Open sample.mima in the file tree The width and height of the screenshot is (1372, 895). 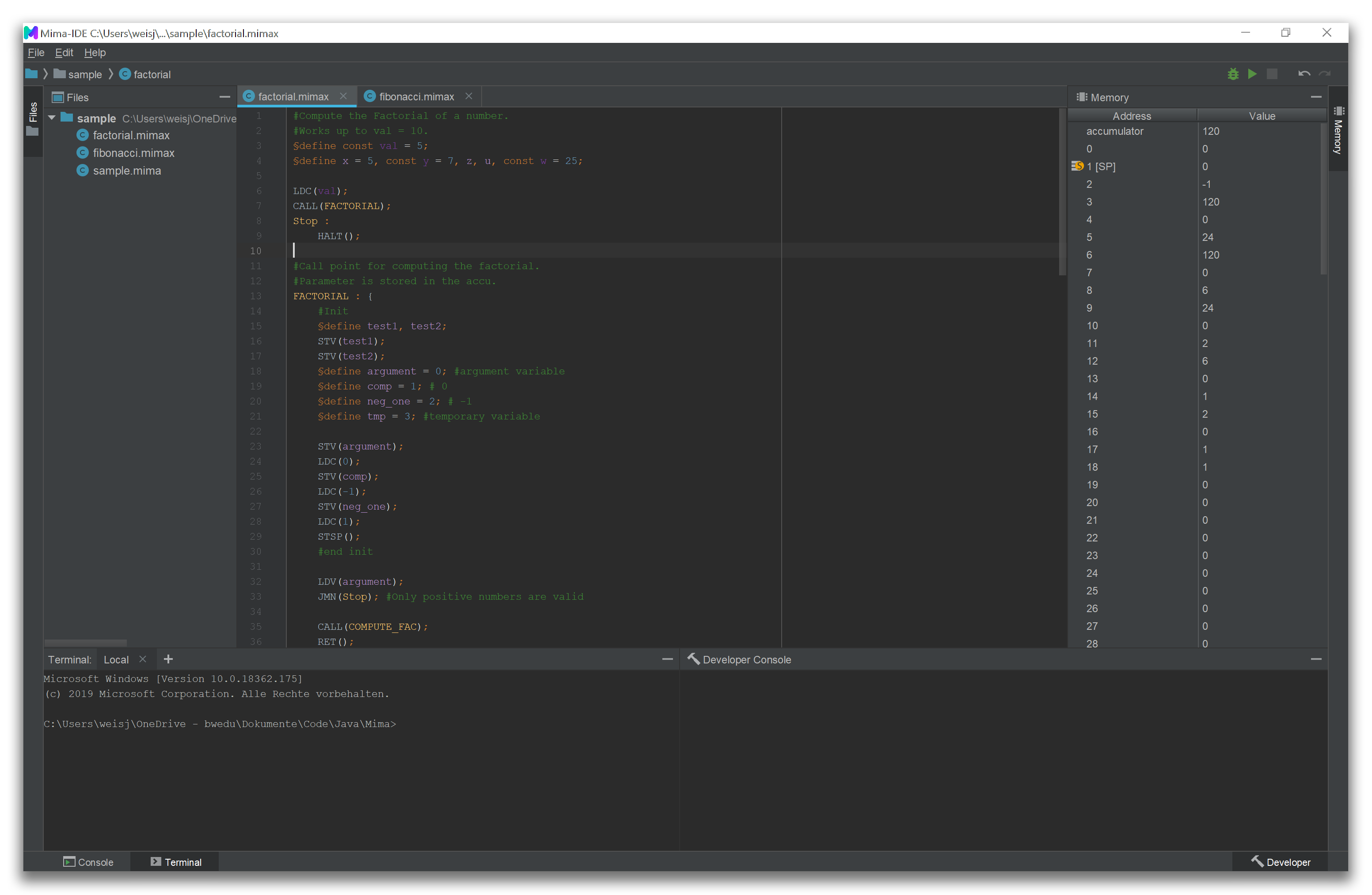[127, 171]
